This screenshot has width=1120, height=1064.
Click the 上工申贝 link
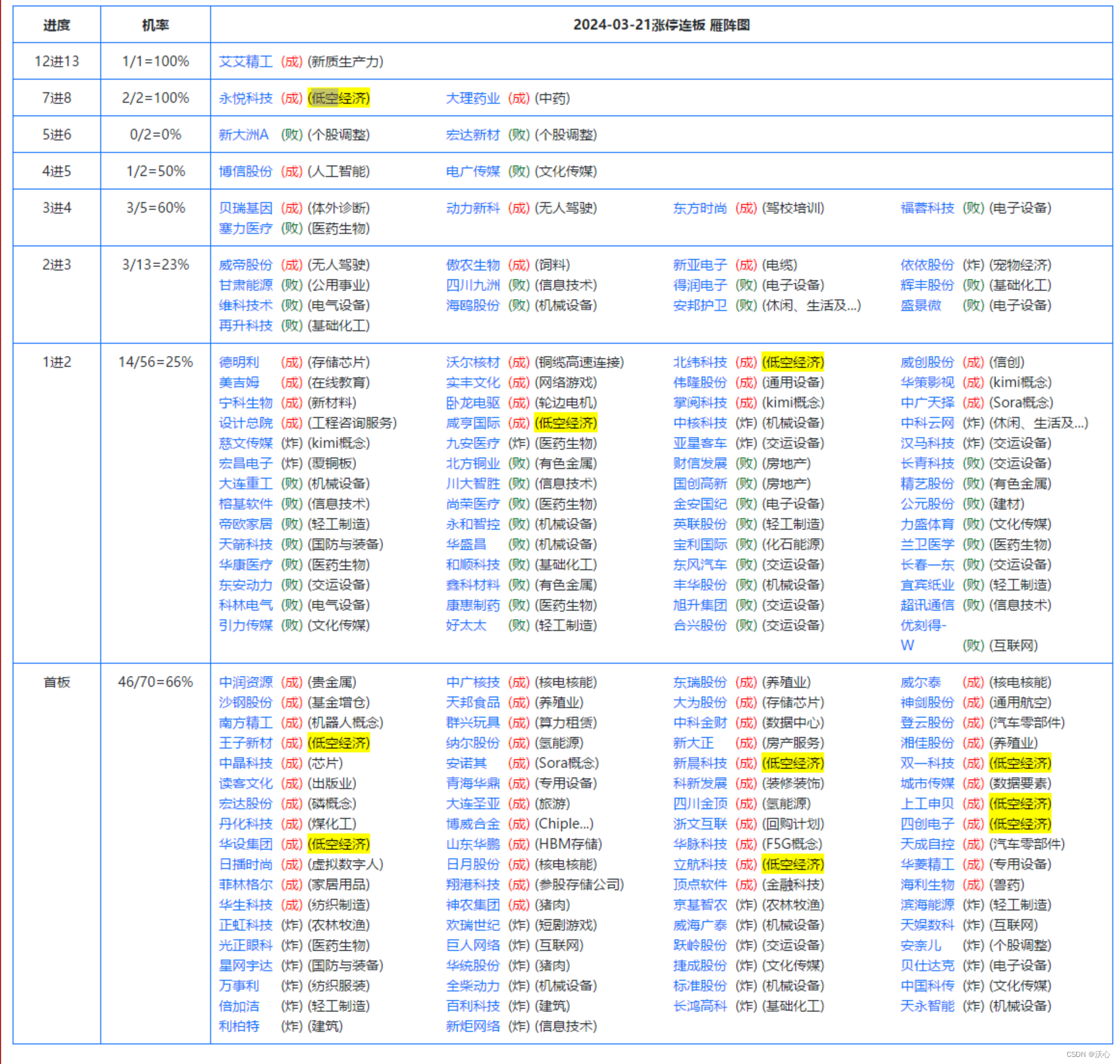pos(927,804)
